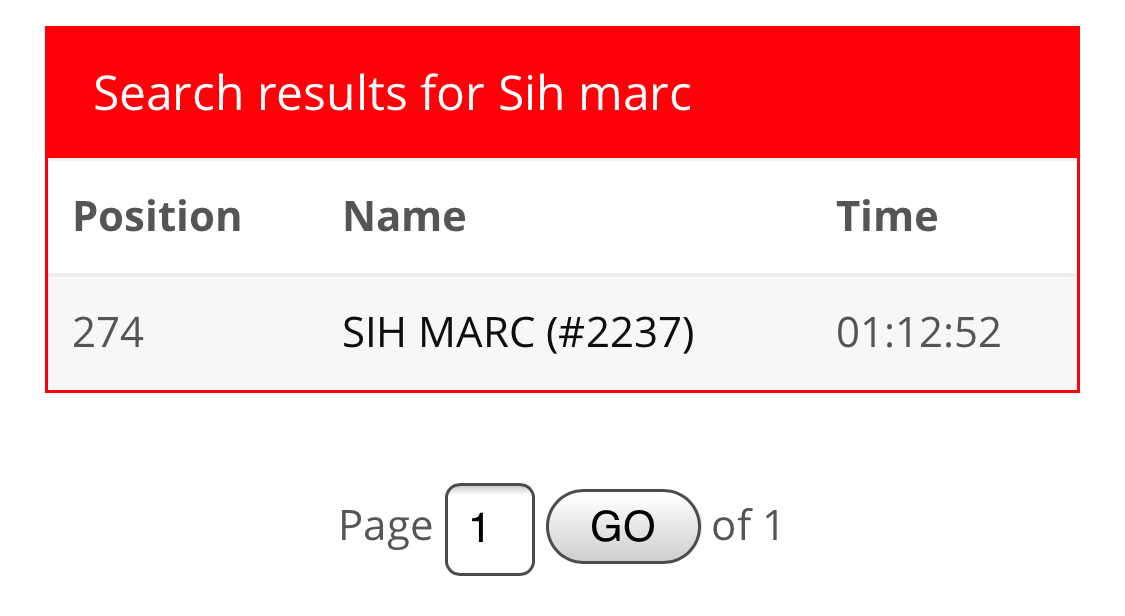The width and height of the screenshot is (1125, 616).
Task: Open the SIH MARC runner name
Action: pyautogui.click(x=438, y=333)
